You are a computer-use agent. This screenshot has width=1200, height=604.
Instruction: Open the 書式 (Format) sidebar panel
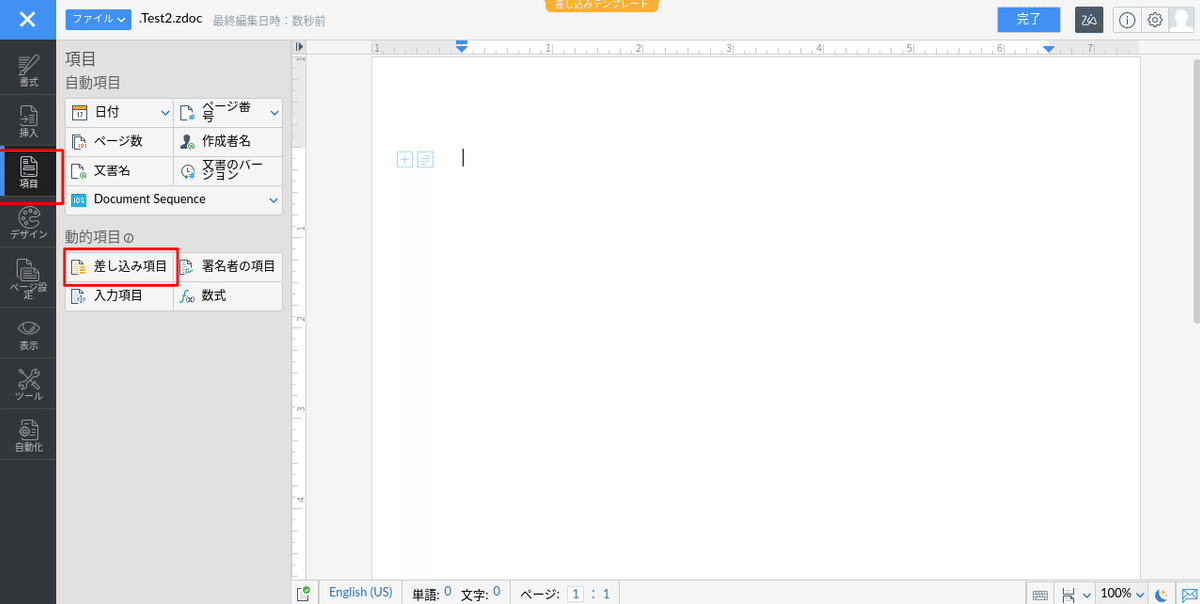[28, 68]
